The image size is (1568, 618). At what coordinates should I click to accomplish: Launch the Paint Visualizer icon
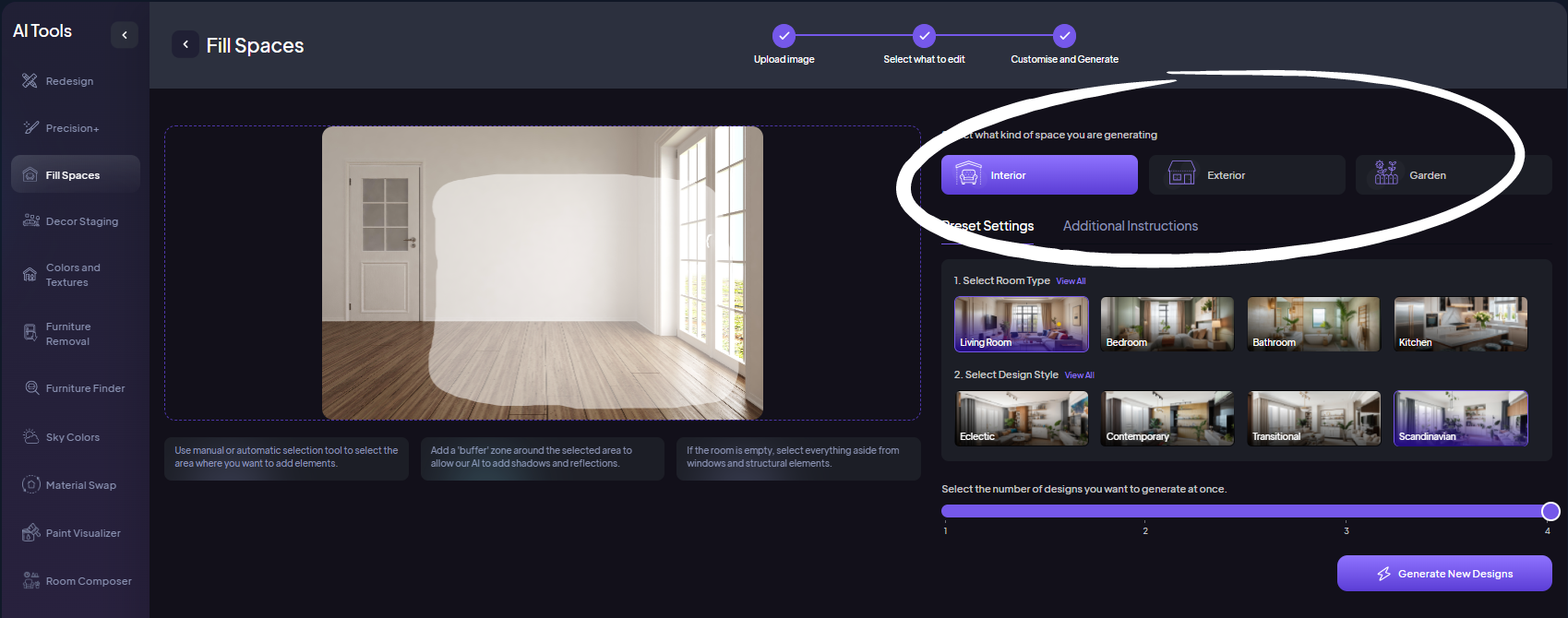30,533
